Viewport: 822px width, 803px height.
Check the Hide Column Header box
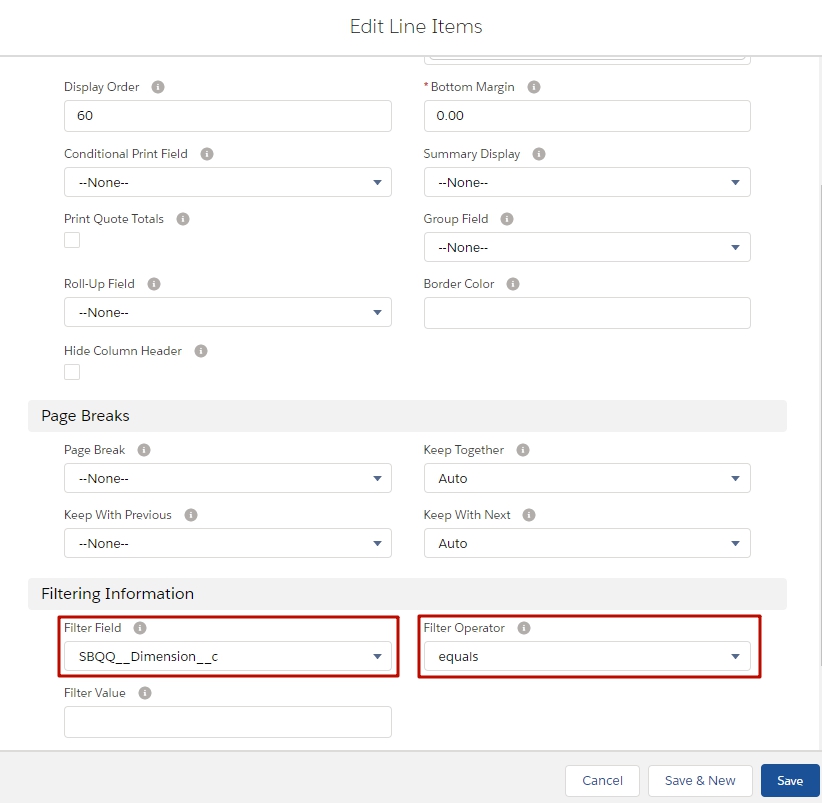(x=72, y=372)
